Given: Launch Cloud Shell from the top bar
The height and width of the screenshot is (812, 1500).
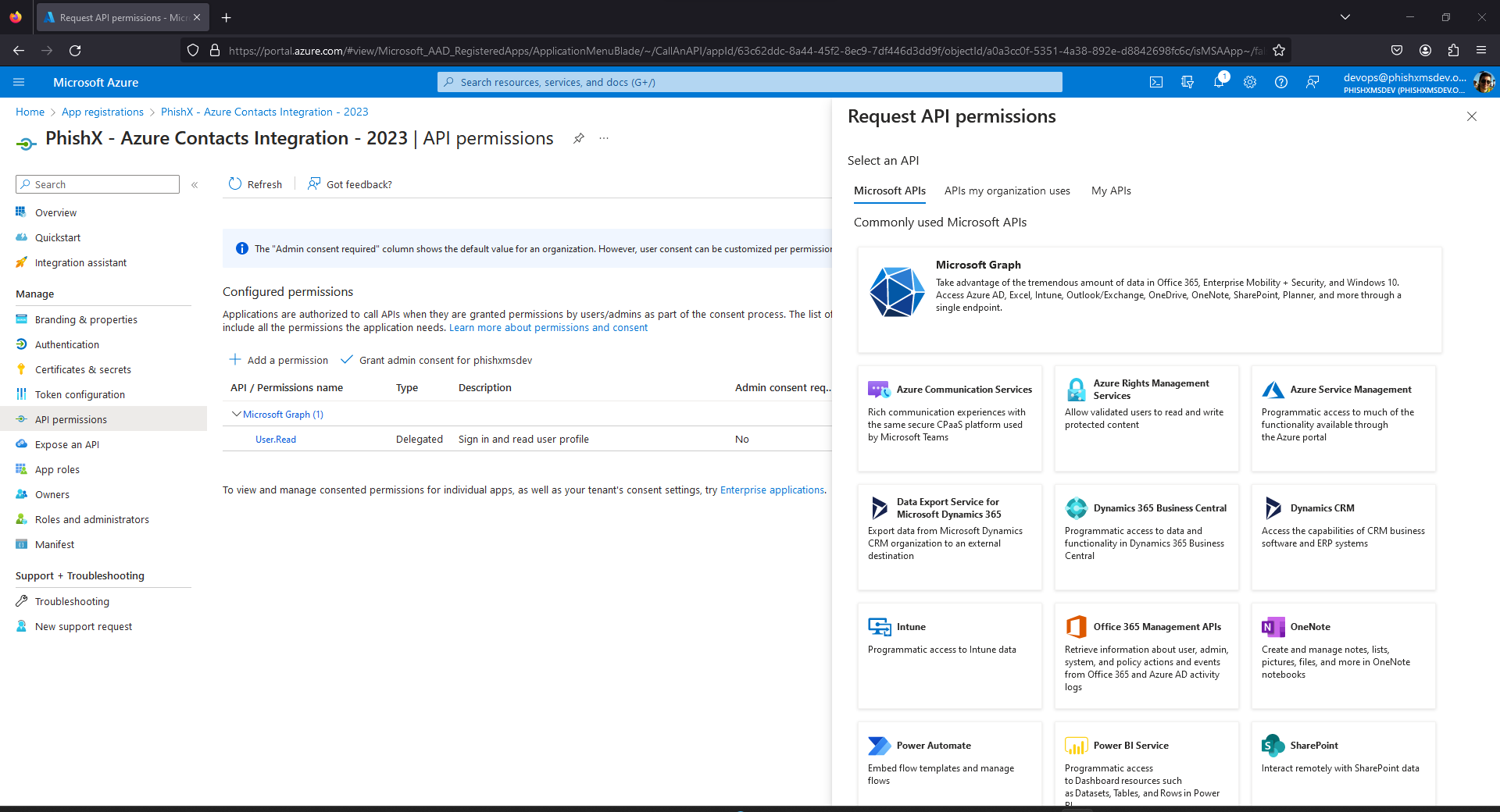Looking at the screenshot, I should click(x=1156, y=82).
